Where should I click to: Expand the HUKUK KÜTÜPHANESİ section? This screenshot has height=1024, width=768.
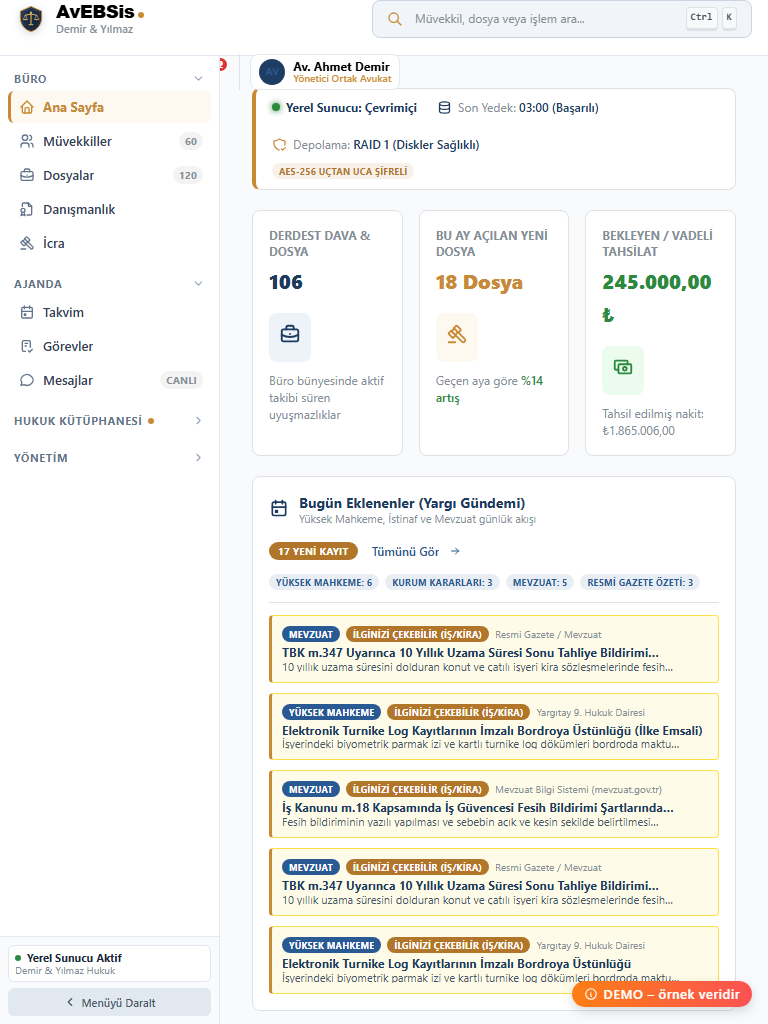(x=108, y=421)
